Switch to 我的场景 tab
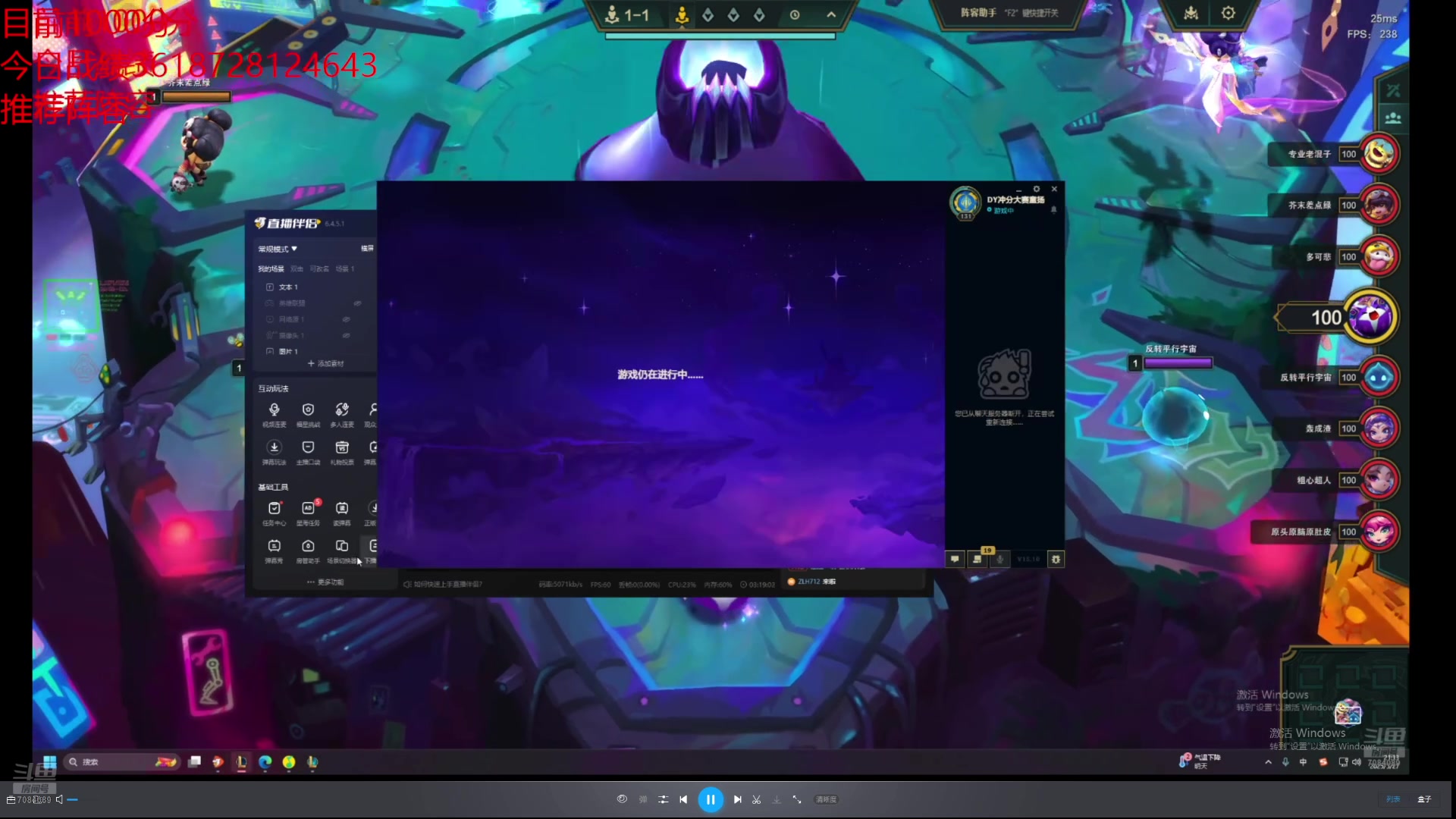This screenshot has width=1456, height=819. 271,269
